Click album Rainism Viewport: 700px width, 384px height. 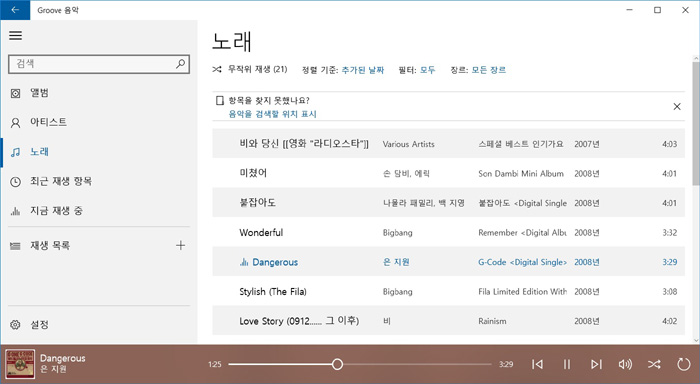tap(492, 321)
